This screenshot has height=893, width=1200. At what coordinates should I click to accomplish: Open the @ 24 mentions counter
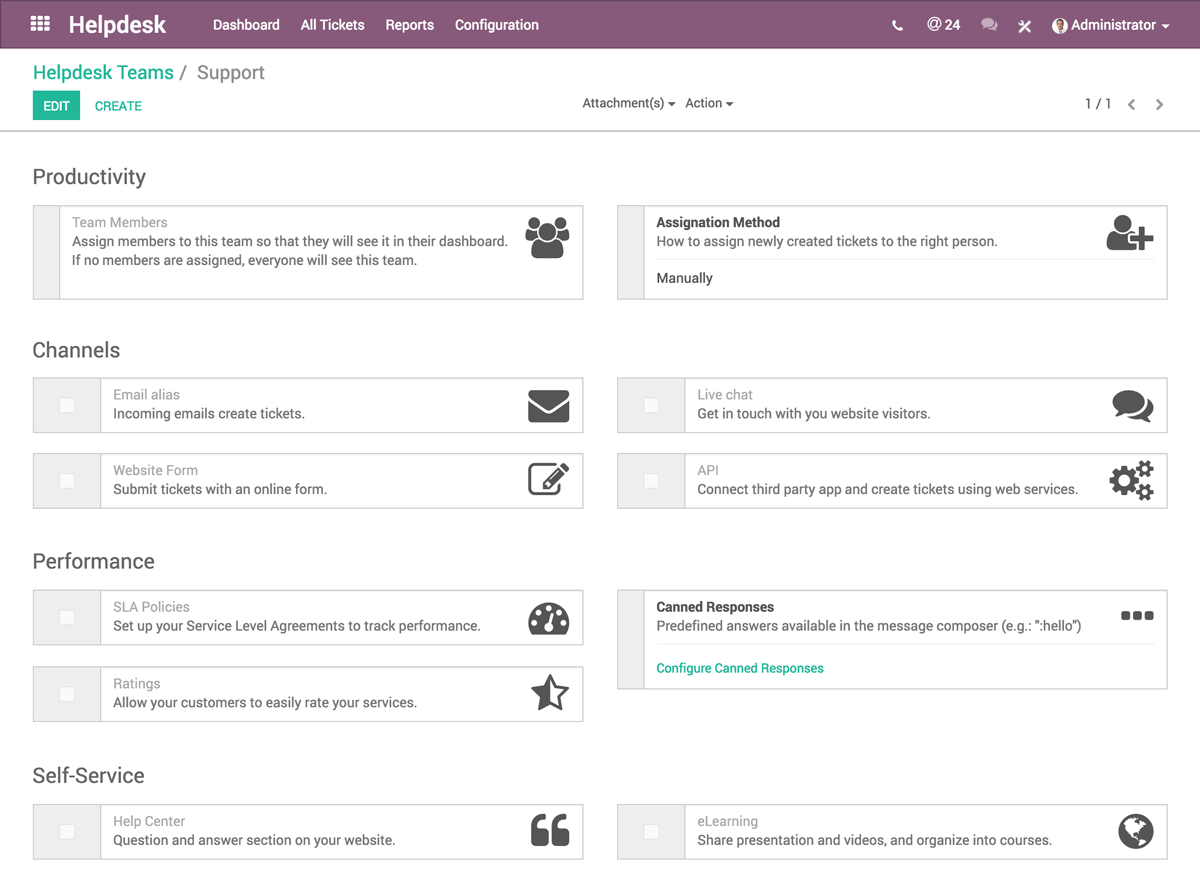(943, 25)
